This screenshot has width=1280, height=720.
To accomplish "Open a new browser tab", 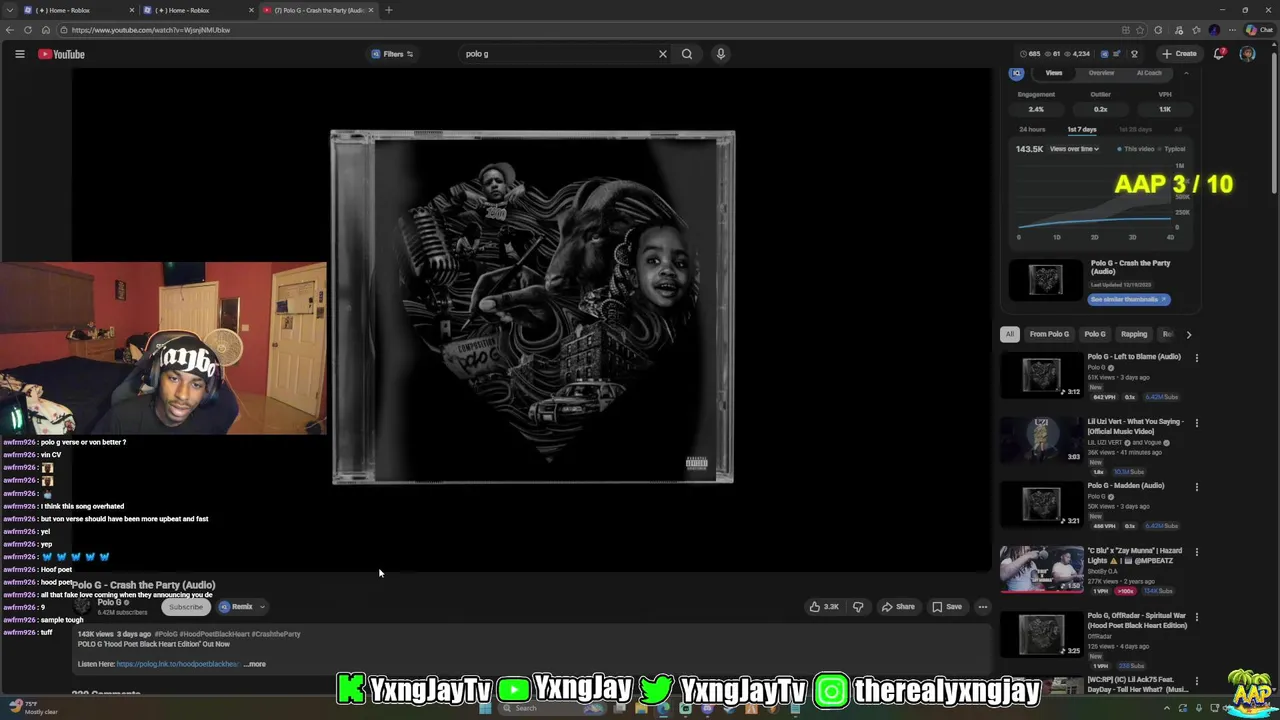I will click(x=388, y=10).
